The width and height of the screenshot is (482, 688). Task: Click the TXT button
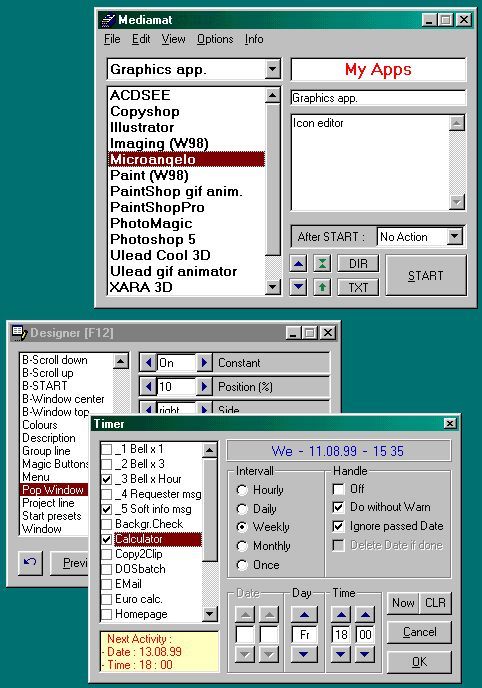[x=358, y=287]
